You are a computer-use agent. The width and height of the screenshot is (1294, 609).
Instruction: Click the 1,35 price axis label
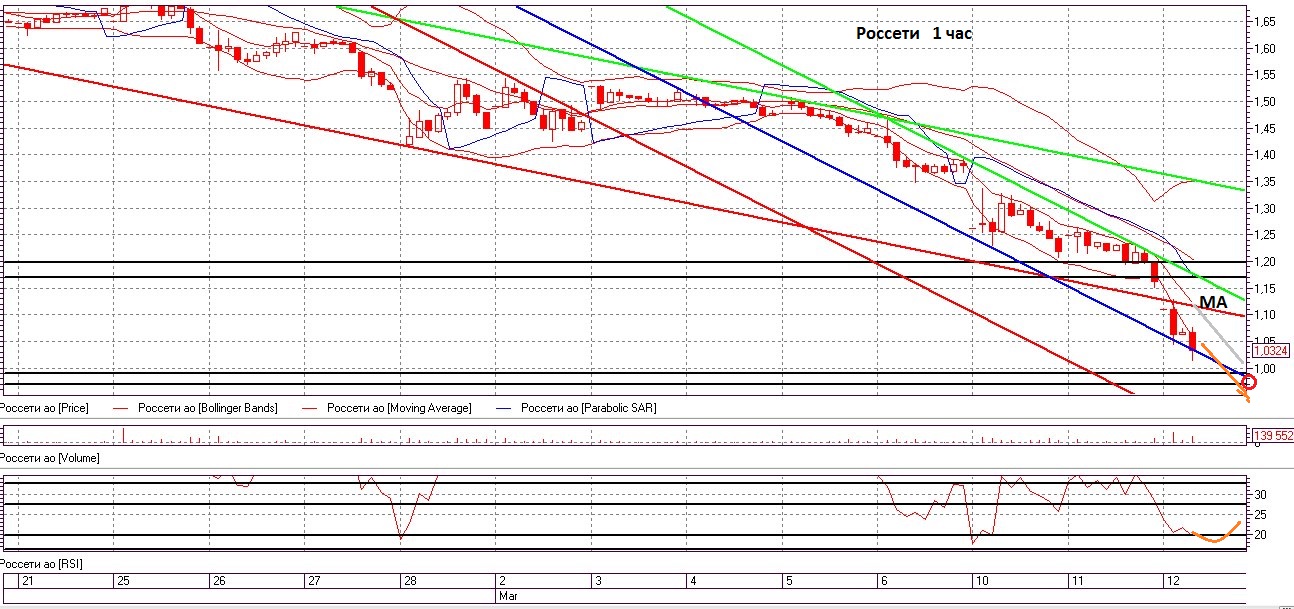click(1263, 182)
